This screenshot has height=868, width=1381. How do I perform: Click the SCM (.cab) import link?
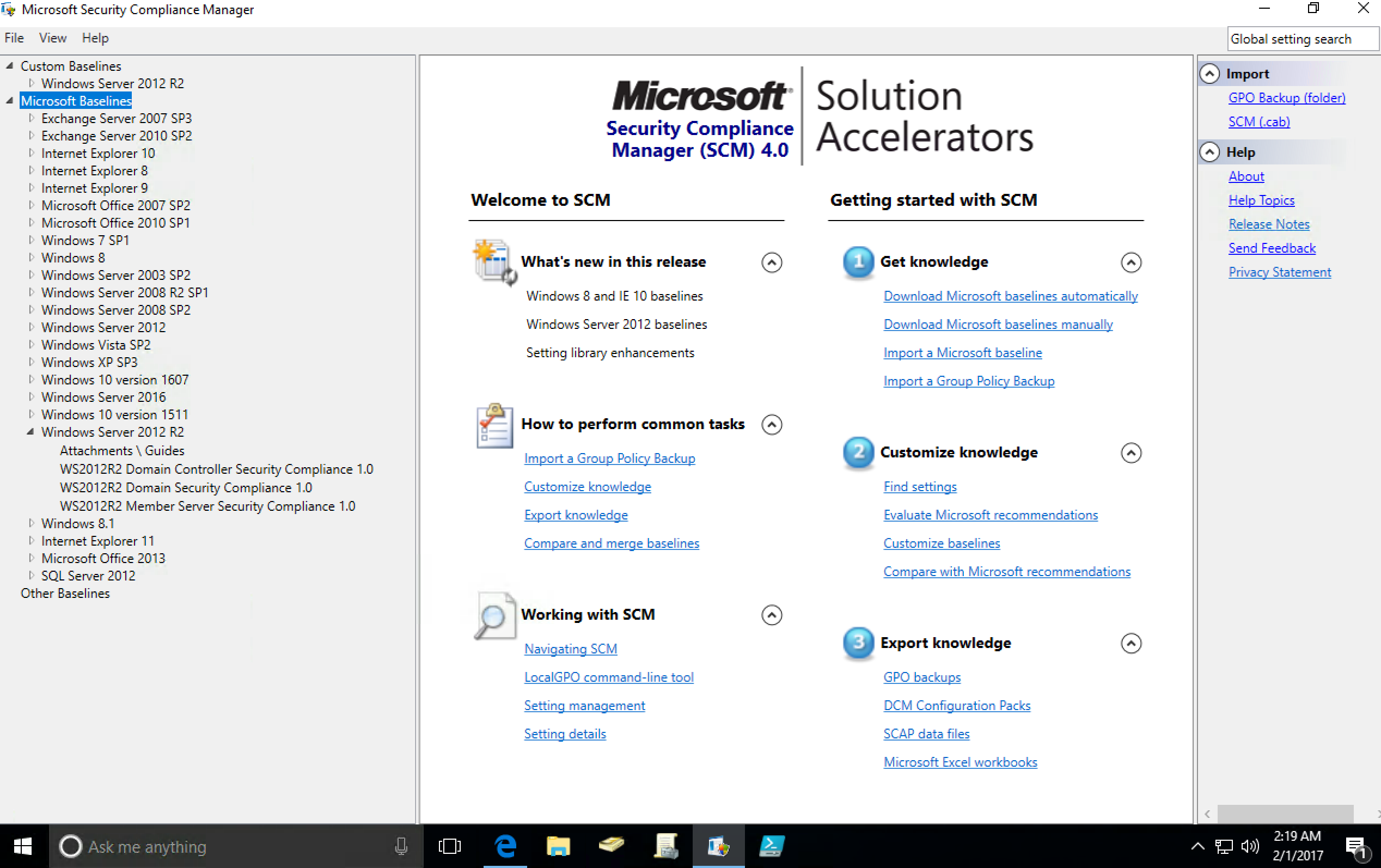[x=1260, y=122]
